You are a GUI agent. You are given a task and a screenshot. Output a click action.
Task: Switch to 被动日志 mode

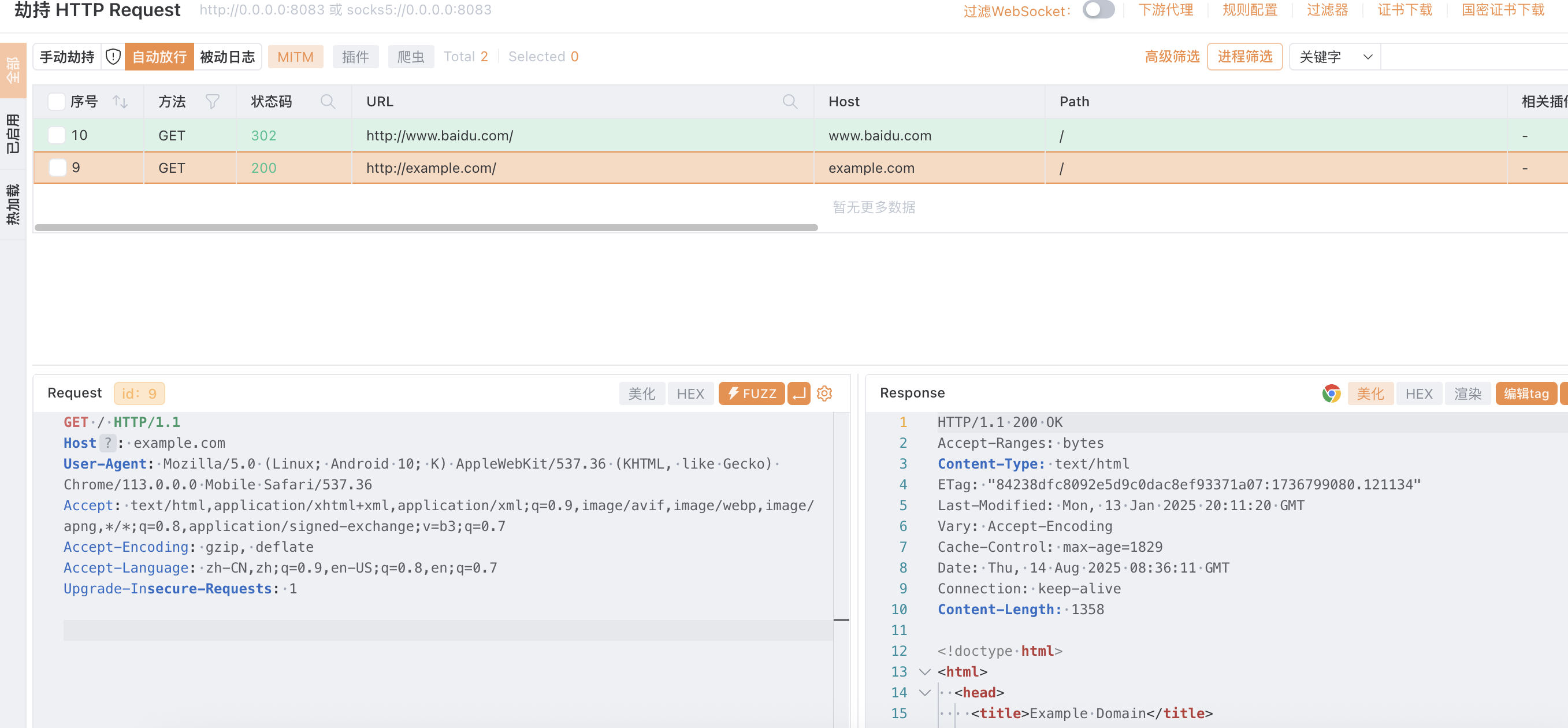(x=228, y=57)
